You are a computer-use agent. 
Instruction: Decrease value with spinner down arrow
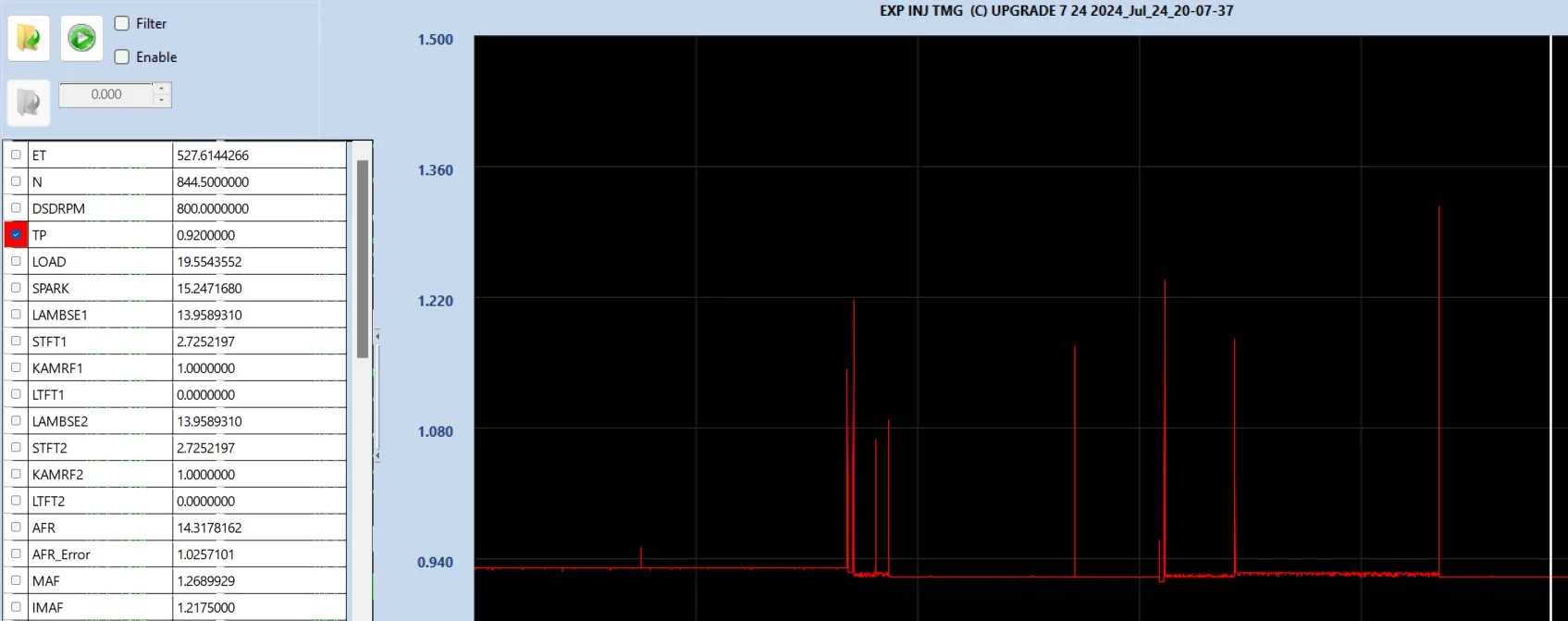162,100
